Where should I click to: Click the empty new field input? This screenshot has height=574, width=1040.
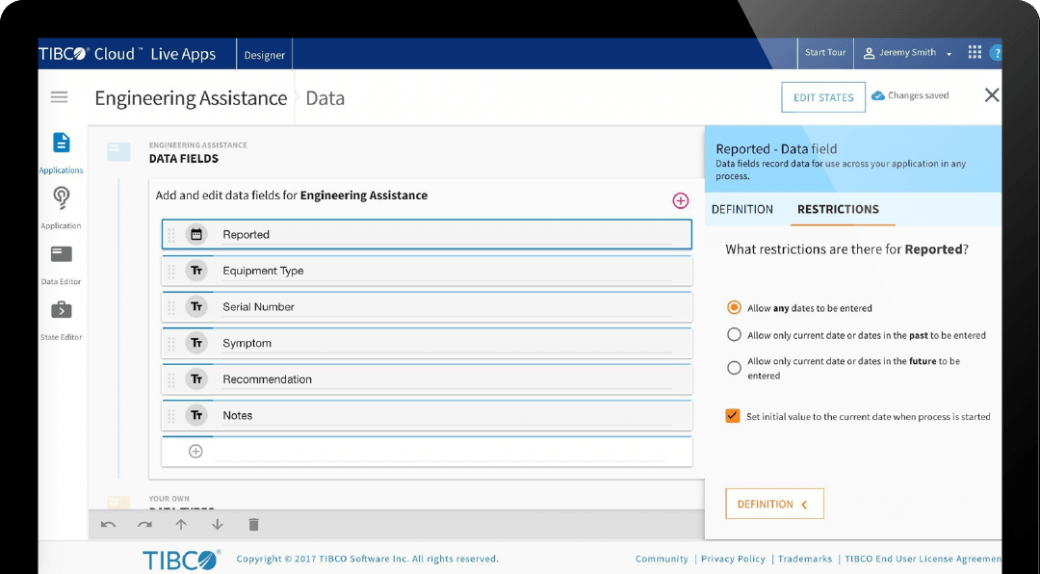pos(440,451)
